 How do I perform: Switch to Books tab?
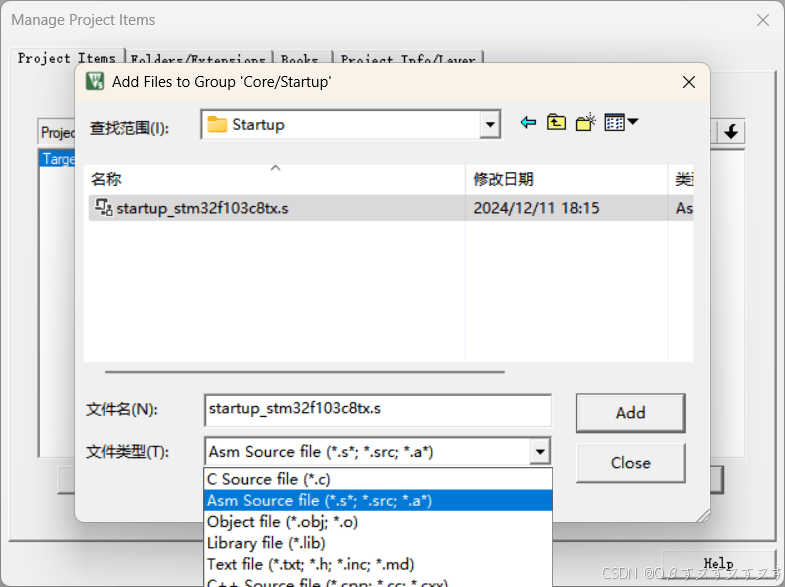point(302,59)
